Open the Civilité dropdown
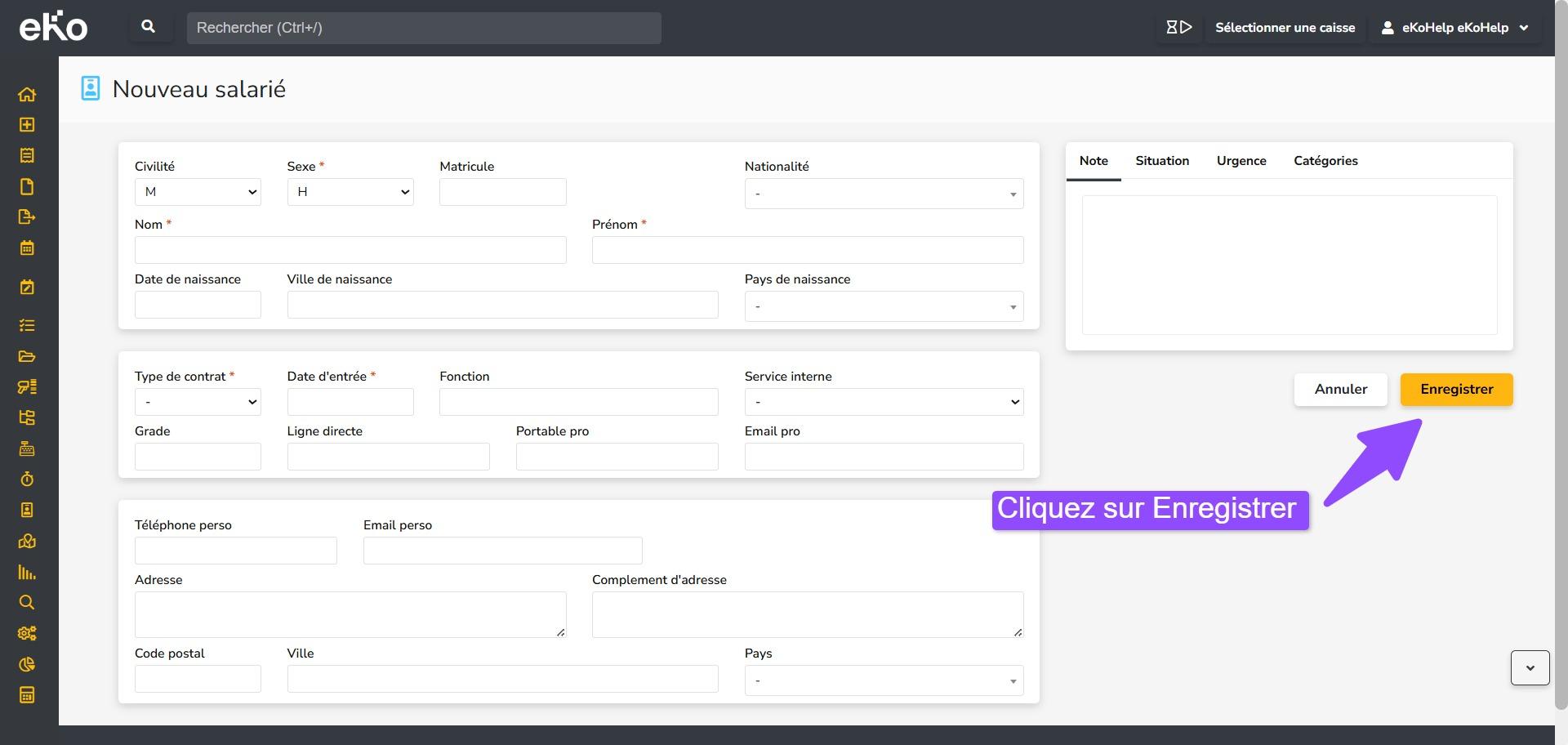Viewport: 1568px width, 745px height. 198,192
